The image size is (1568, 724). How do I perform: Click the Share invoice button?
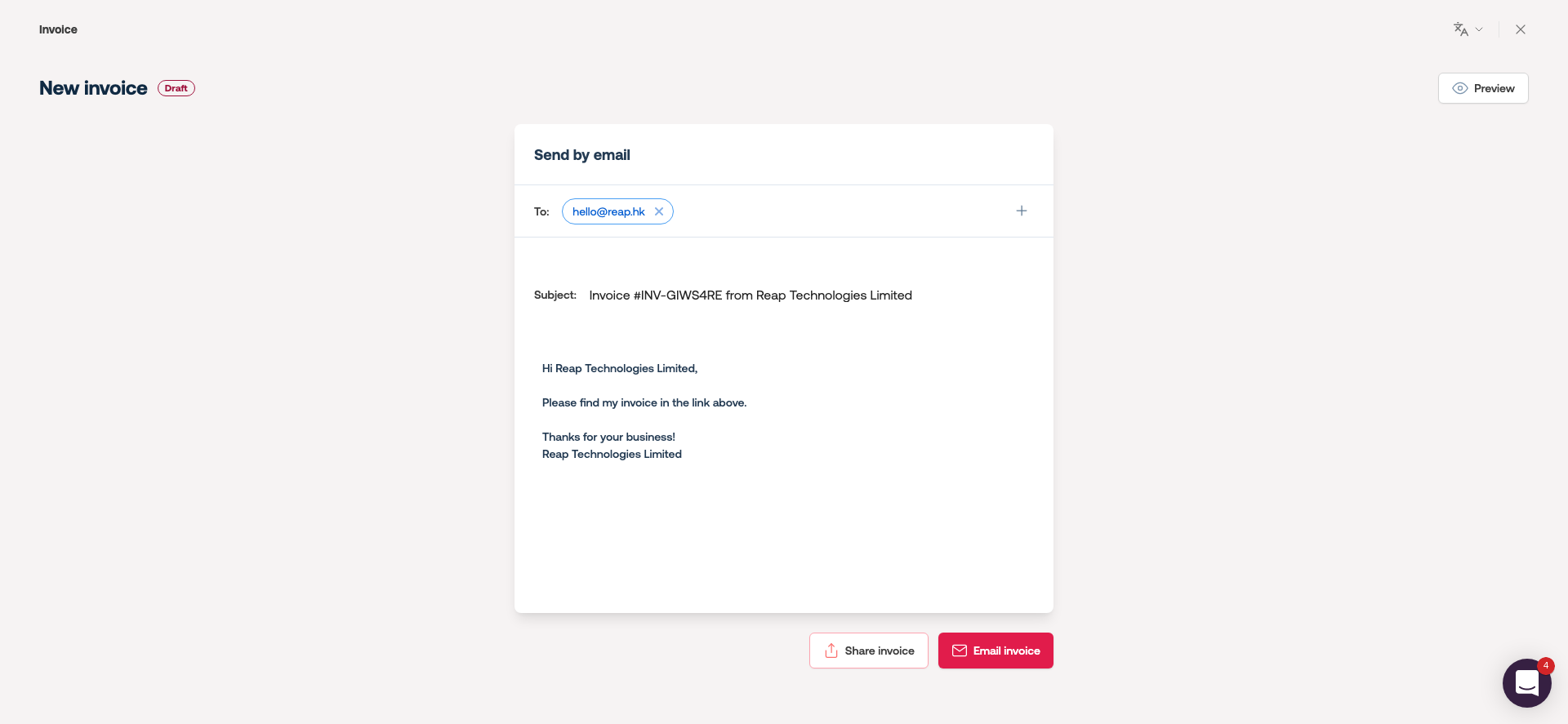(868, 651)
